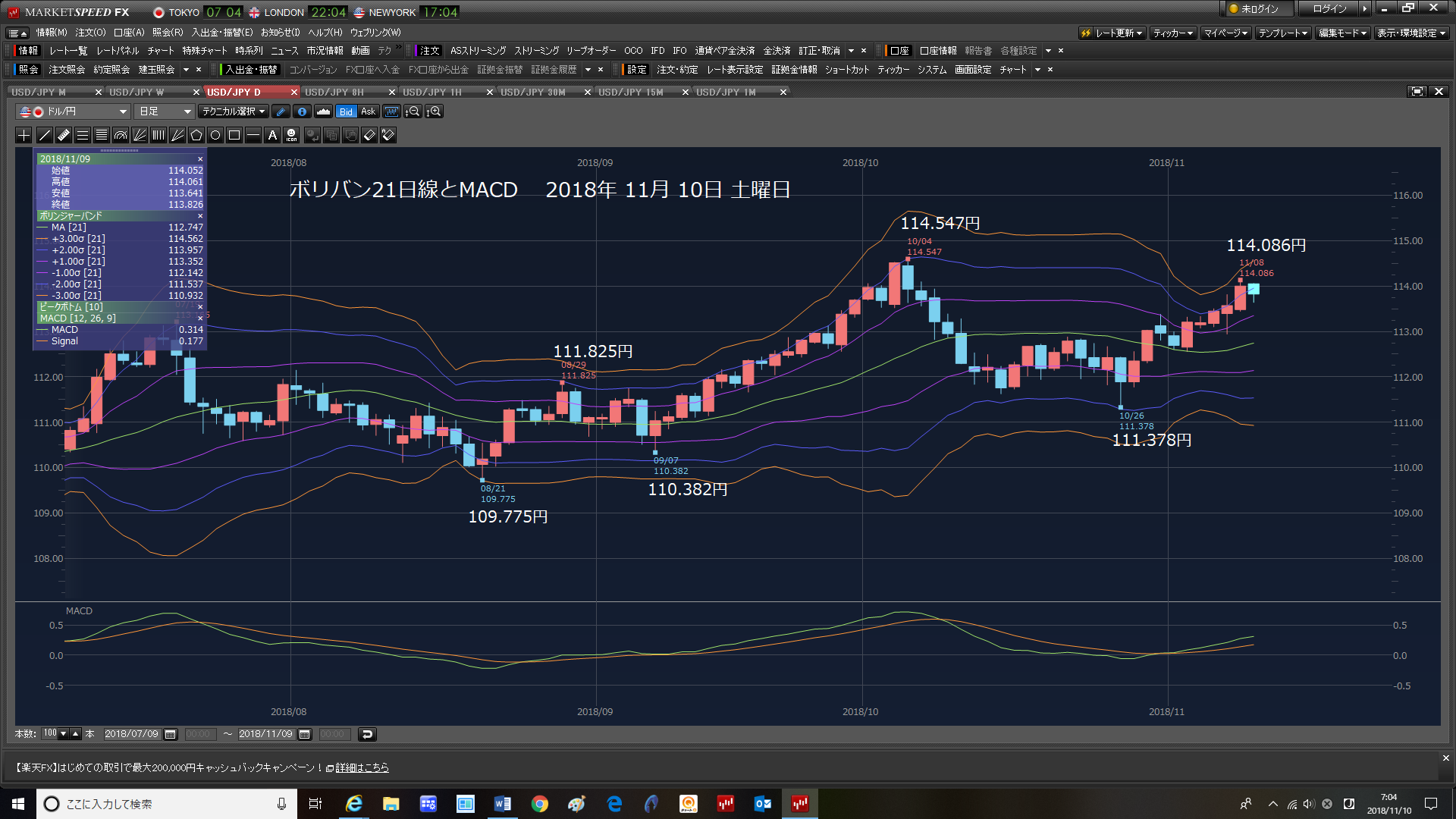Open the currency pair ドル/円 dropdown

[73, 111]
